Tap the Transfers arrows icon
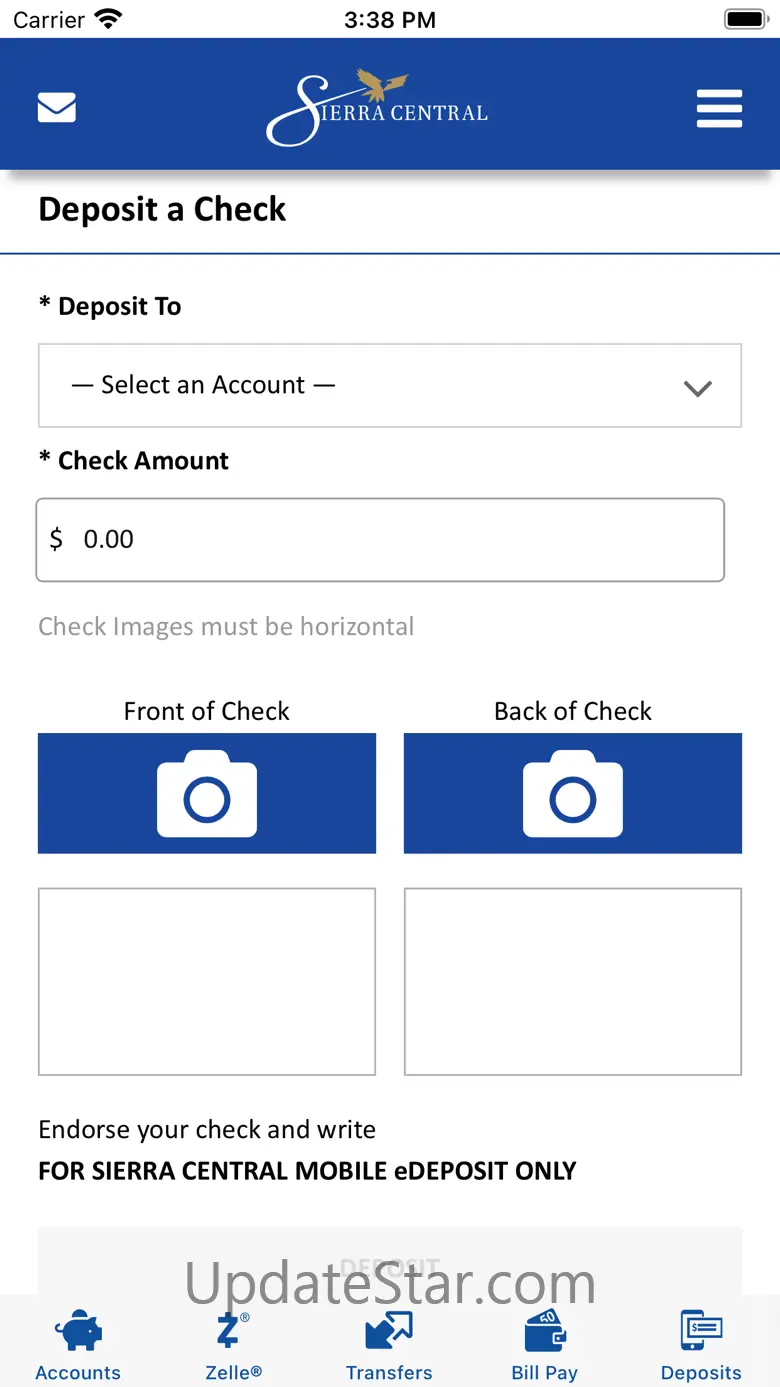Screen dimensions: 780x1387 coord(389,1331)
